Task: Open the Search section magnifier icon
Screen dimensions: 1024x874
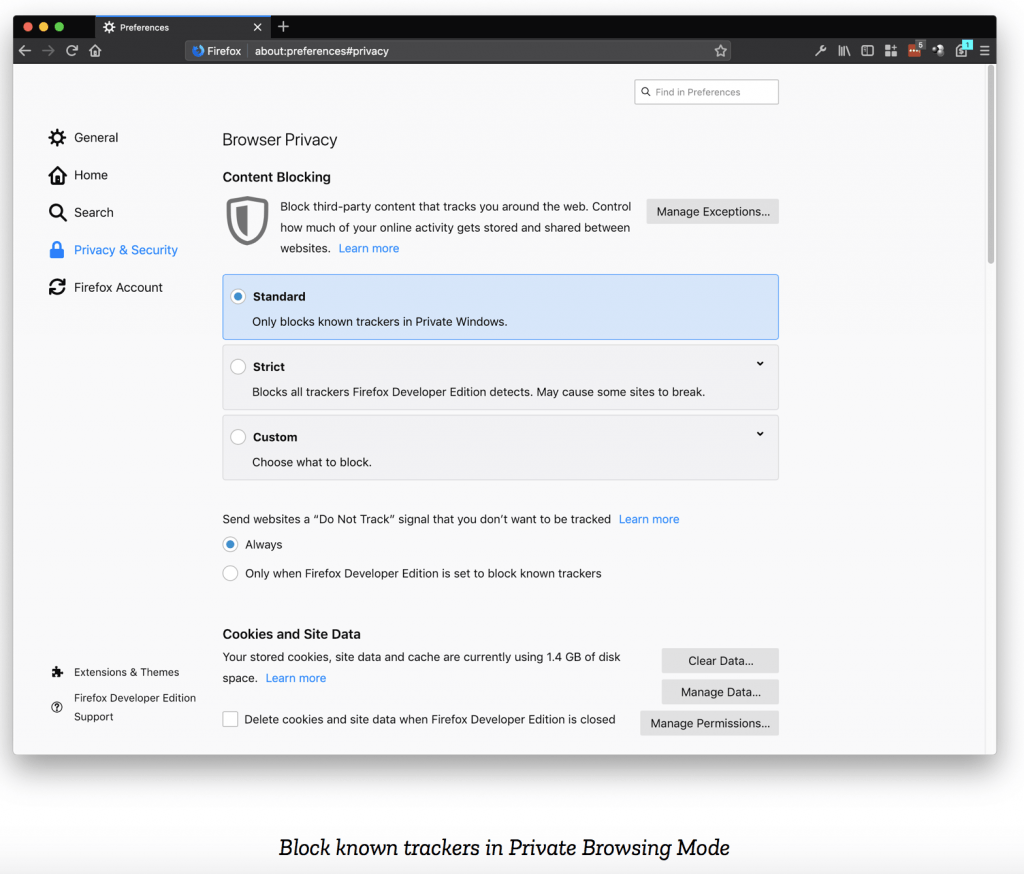Action: pos(57,212)
